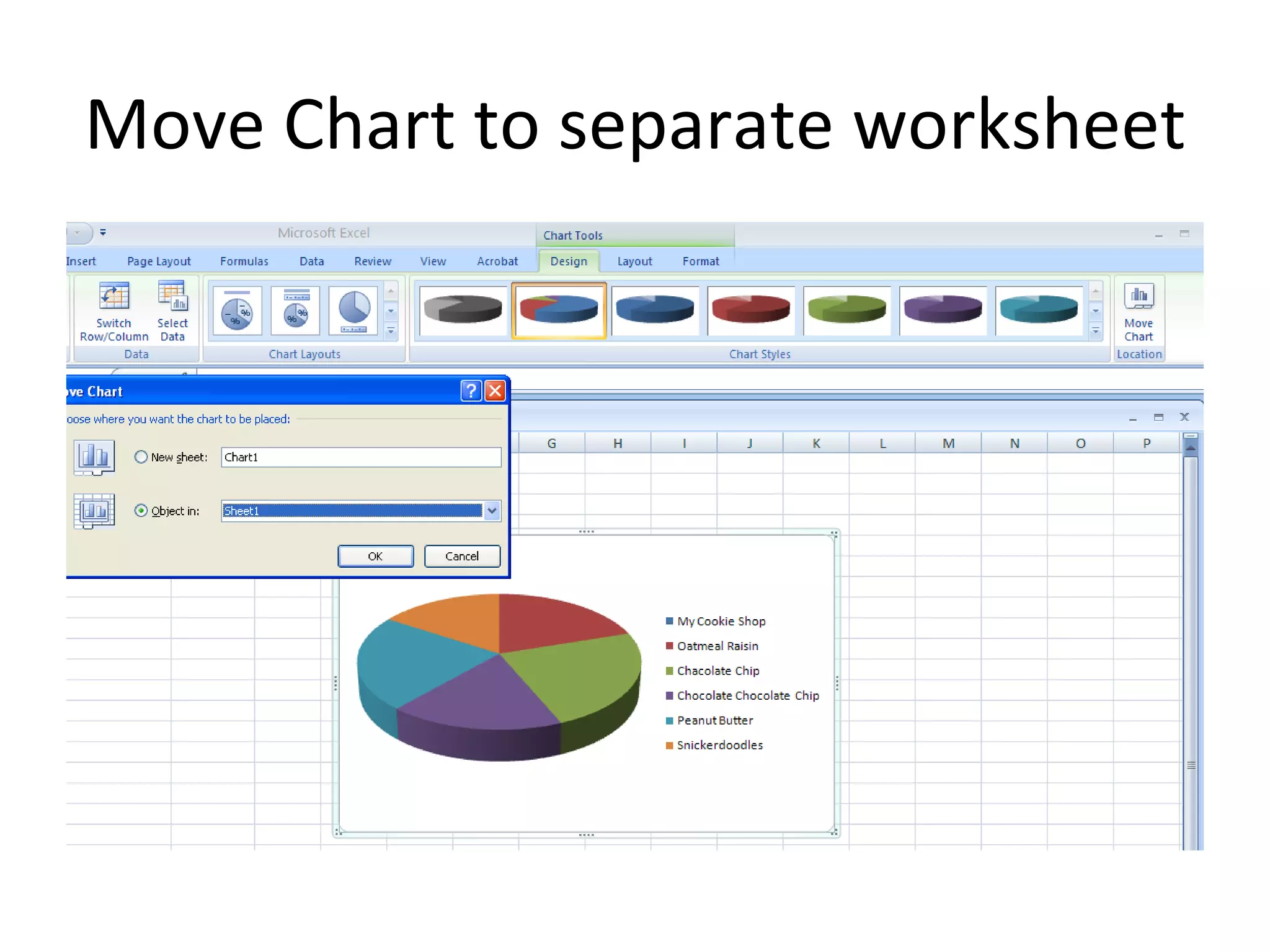Click the Object in chart icon in dialog
The width and height of the screenshot is (1270, 952).
coord(94,511)
